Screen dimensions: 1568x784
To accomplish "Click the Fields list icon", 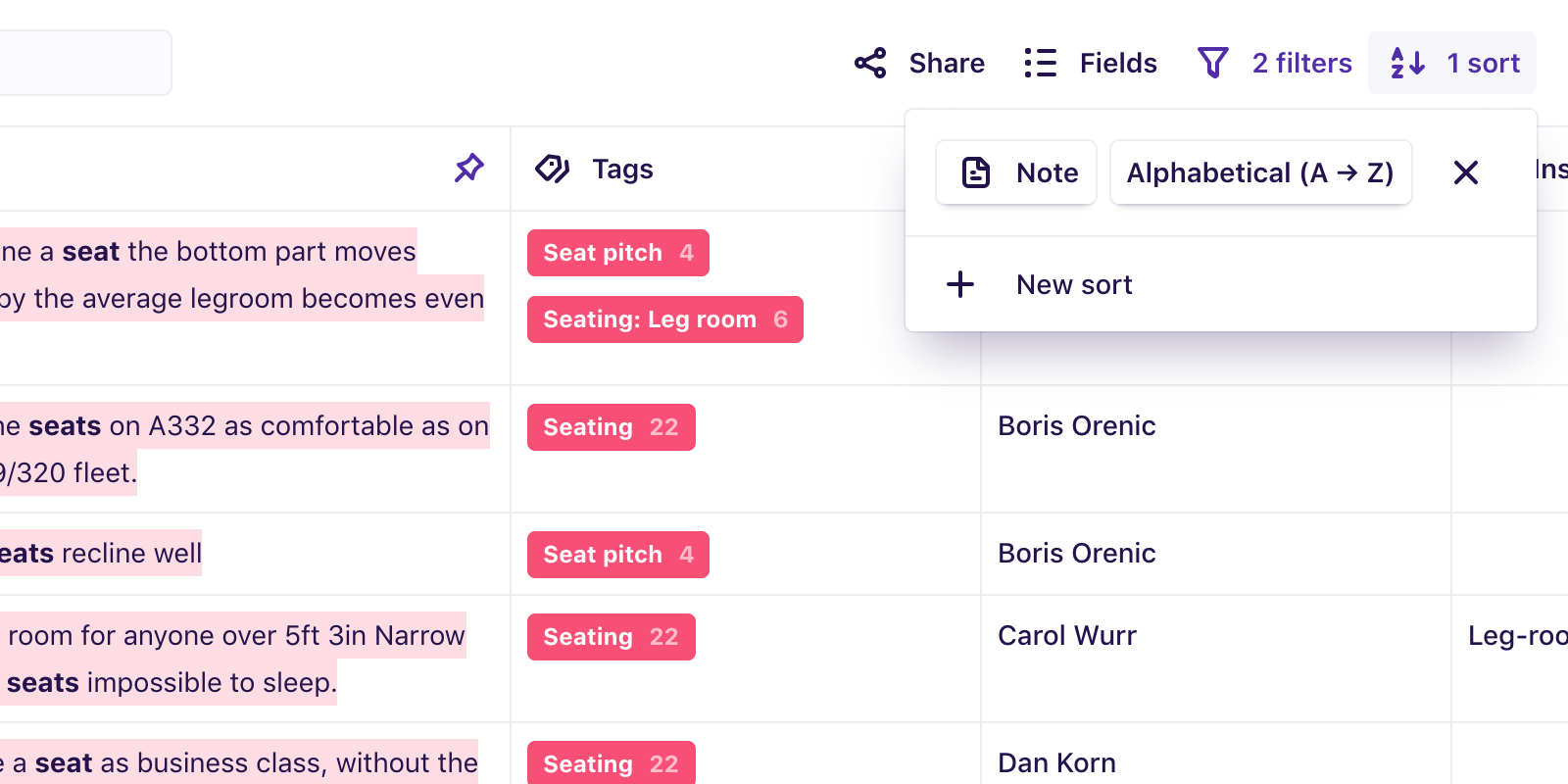I will pyautogui.click(x=1040, y=62).
